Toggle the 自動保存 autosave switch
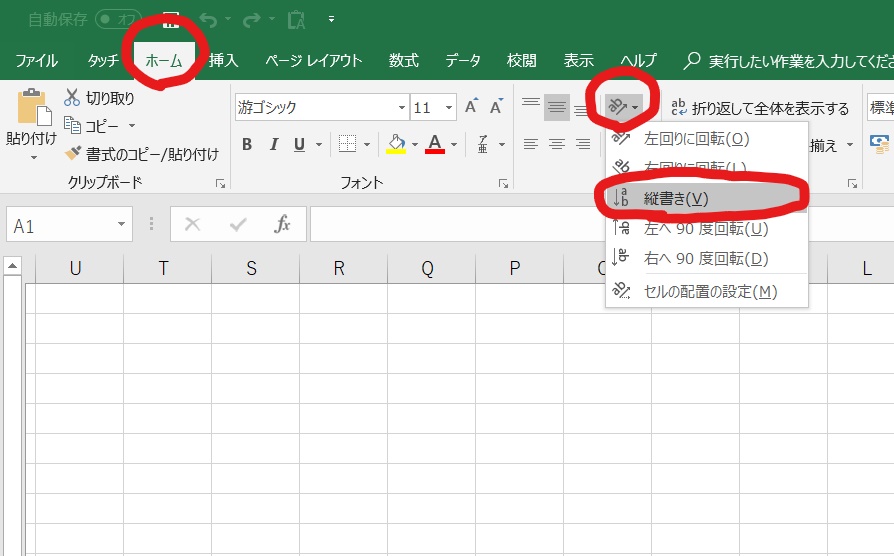The width and height of the screenshot is (894, 556). point(117,19)
